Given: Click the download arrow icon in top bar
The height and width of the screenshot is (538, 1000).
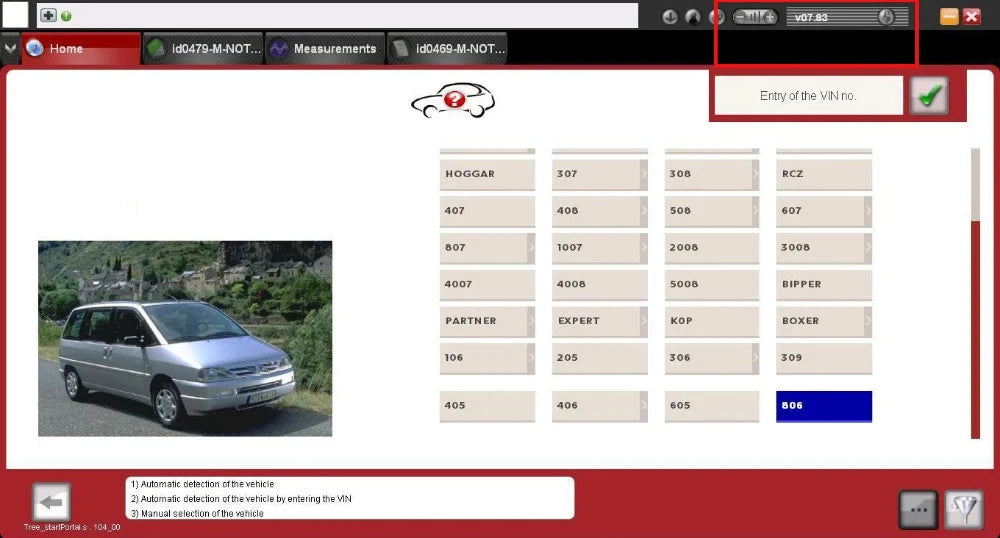Looking at the screenshot, I should pos(670,17).
